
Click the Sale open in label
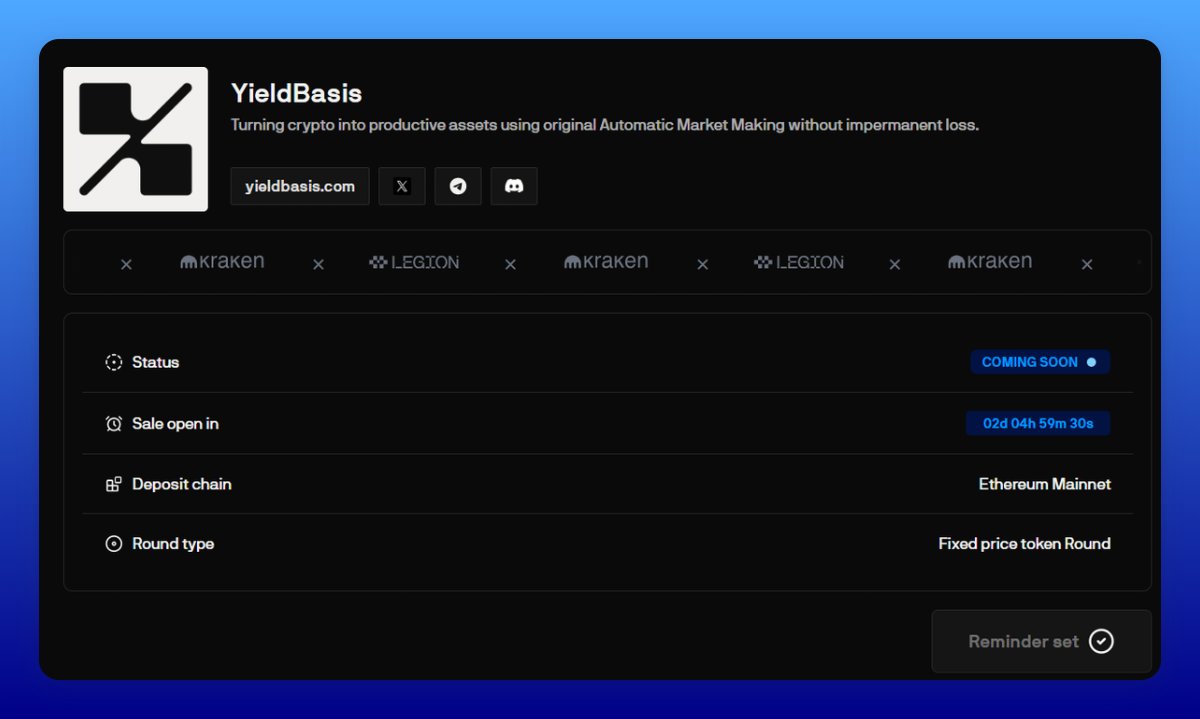[175, 423]
